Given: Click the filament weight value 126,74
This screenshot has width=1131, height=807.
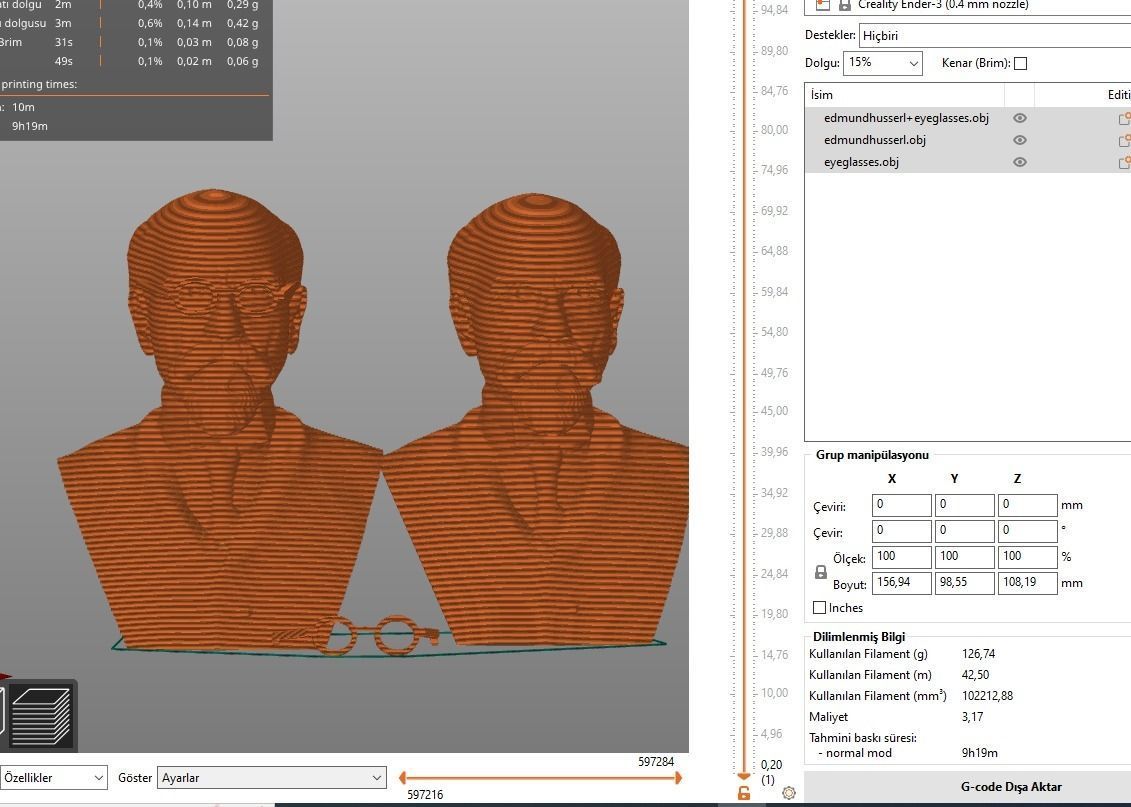Looking at the screenshot, I should (978, 654).
